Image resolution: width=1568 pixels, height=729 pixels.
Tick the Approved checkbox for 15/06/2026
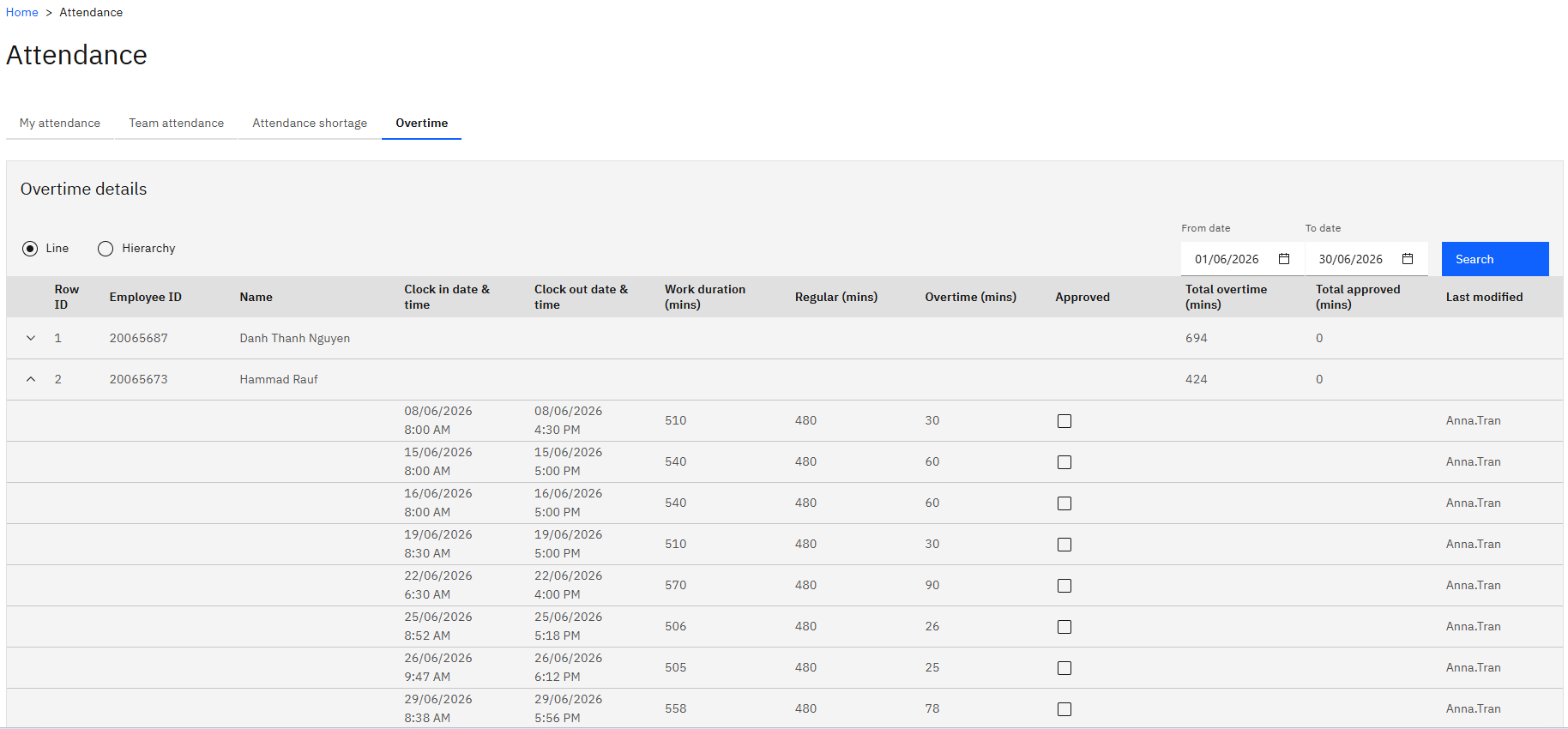coord(1064,462)
